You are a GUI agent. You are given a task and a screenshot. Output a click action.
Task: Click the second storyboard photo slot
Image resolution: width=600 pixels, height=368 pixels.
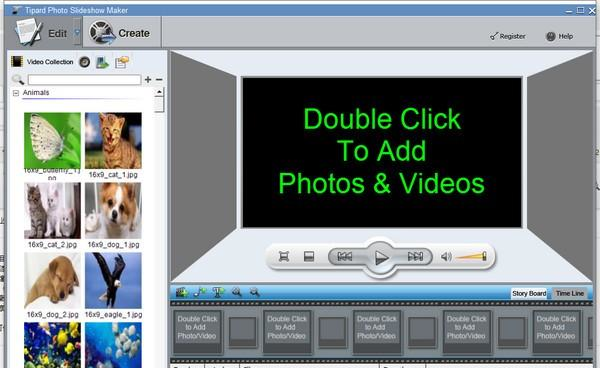pyautogui.click(x=287, y=331)
